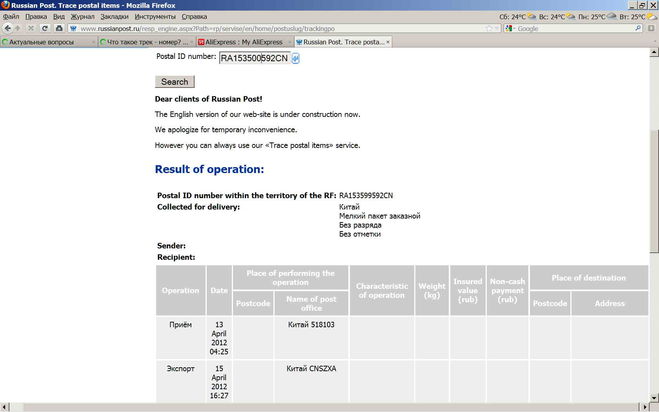Image resolution: width=659 pixels, height=412 pixels.
Task: Click the Сб: 24°C weather forecast
Action: click(x=518, y=17)
